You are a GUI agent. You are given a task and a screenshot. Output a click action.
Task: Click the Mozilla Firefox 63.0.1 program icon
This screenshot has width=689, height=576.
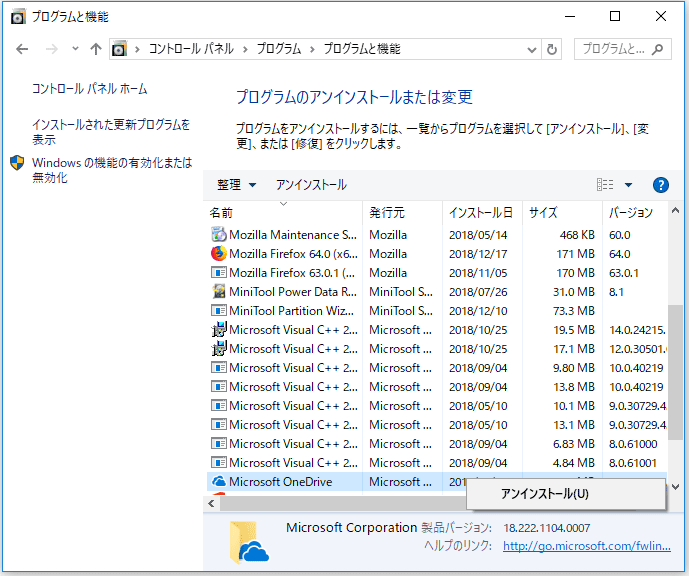pyautogui.click(x=218, y=273)
